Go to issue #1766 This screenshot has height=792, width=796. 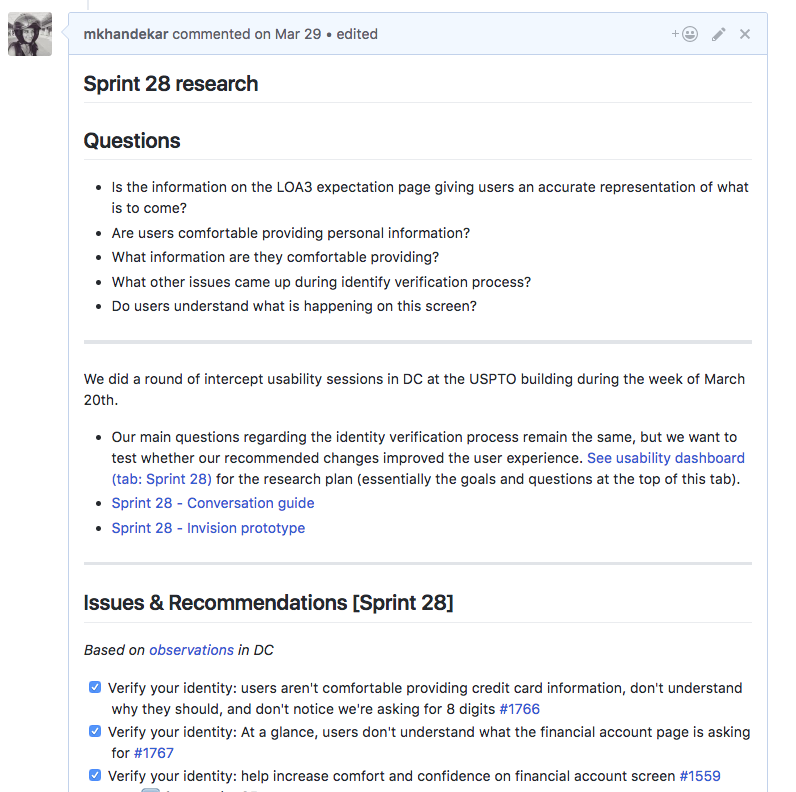point(519,709)
